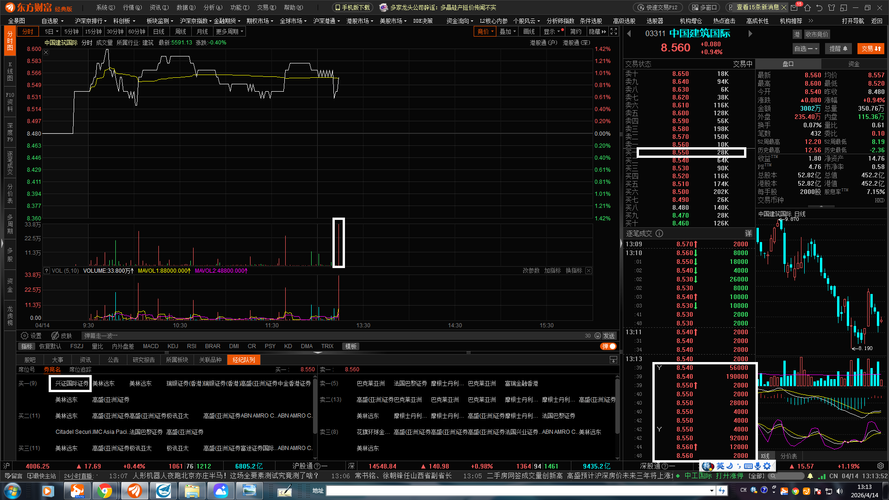Open the 自选 dropdown beside stock name
Screen dimensions: 889x500
click(x=806, y=48)
